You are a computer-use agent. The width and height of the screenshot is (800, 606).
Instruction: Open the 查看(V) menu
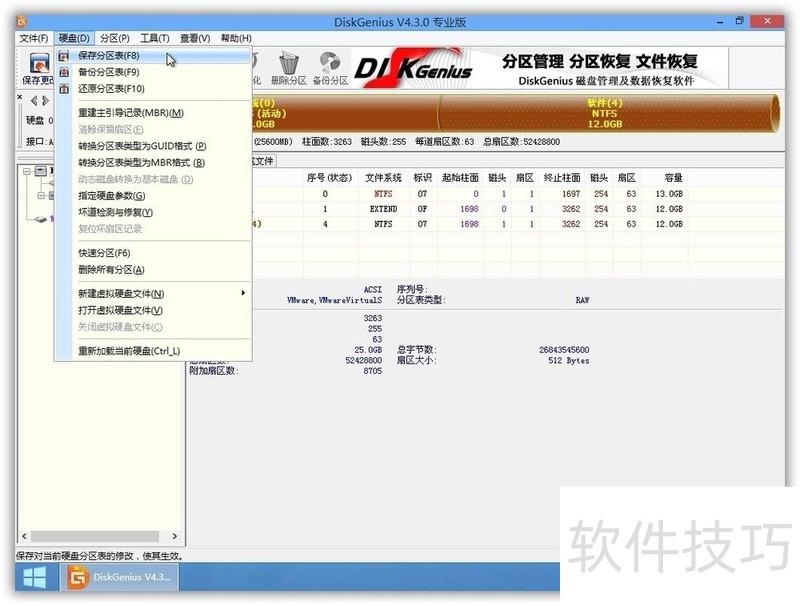pos(195,38)
